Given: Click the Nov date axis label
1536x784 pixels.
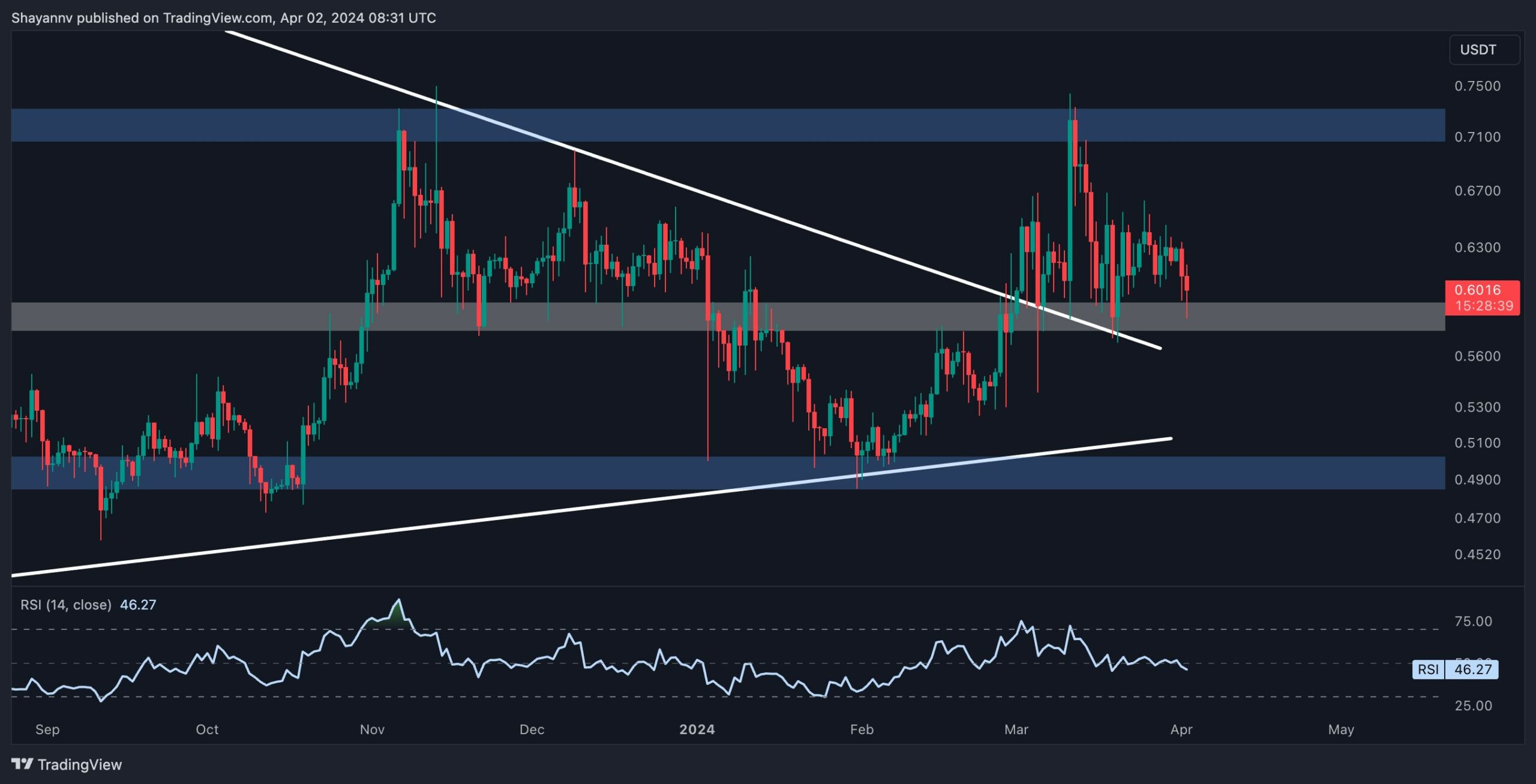Looking at the screenshot, I should point(372,729).
